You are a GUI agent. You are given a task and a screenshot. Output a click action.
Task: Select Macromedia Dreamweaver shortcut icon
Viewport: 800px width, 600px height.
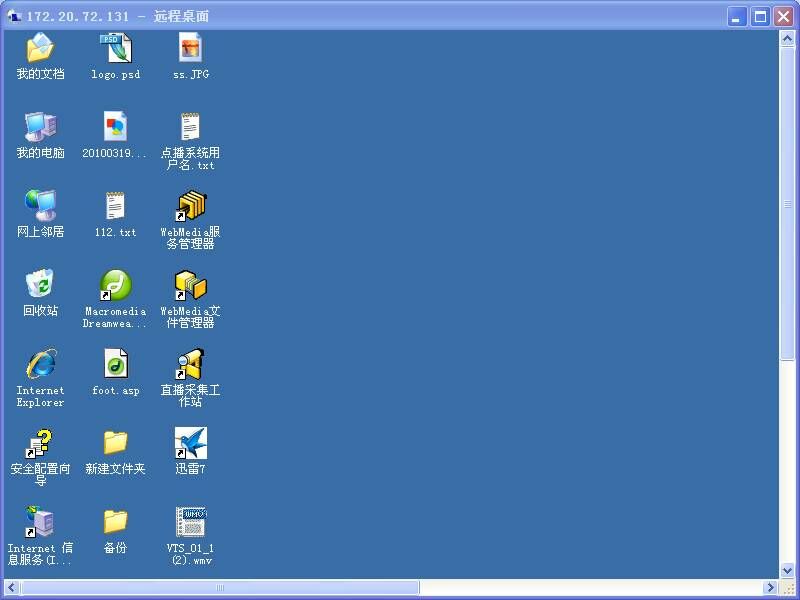tap(115, 285)
